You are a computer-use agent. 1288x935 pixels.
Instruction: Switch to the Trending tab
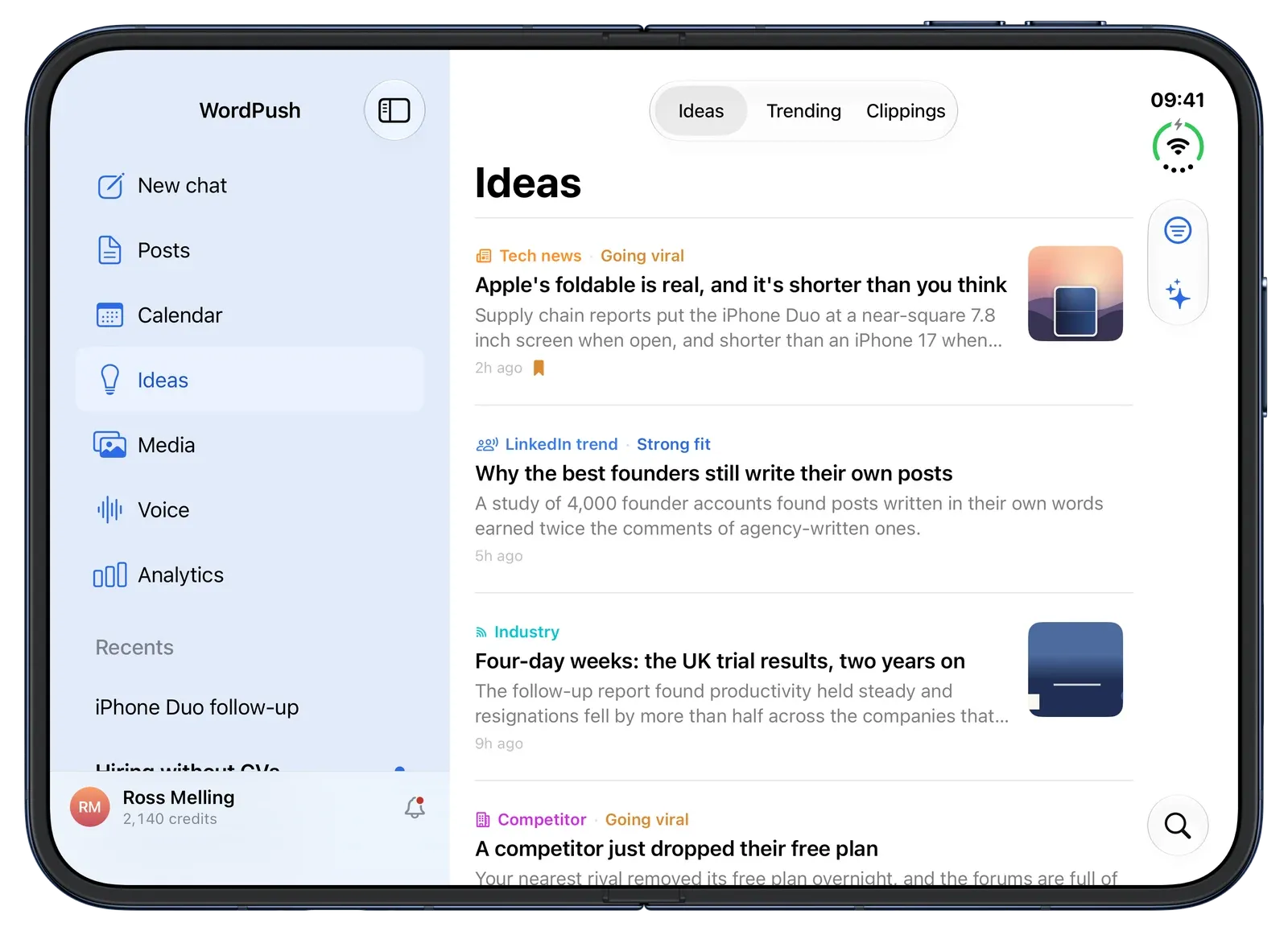tap(803, 111)
